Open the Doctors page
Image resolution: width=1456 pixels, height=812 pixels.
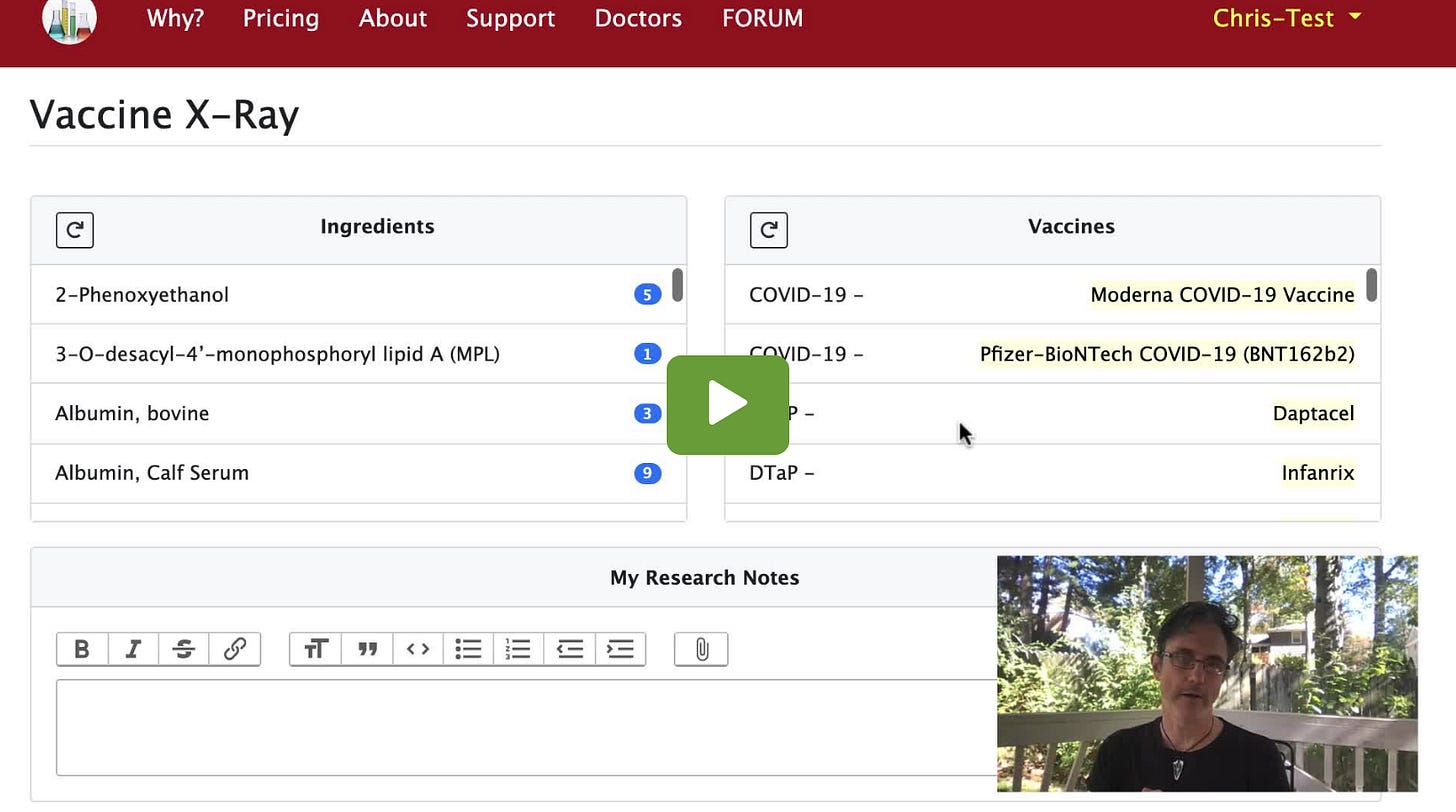pos(638,18)
